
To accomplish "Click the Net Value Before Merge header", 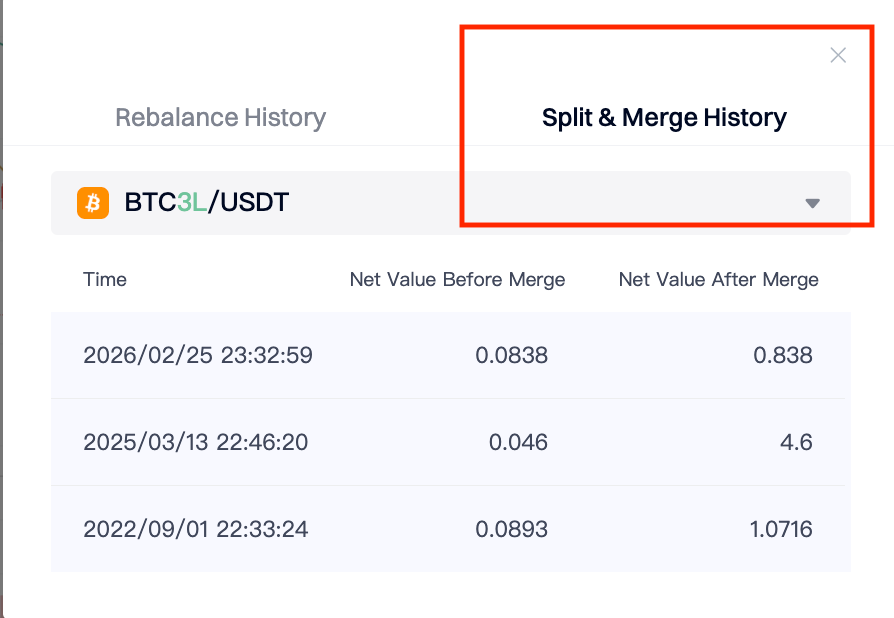I will [457, 280].
